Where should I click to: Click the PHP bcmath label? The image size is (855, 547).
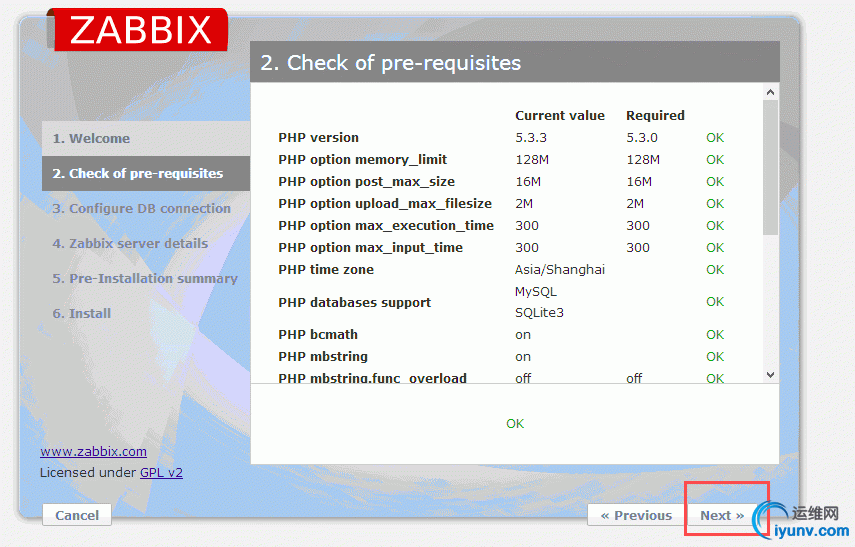pos(318,334)
